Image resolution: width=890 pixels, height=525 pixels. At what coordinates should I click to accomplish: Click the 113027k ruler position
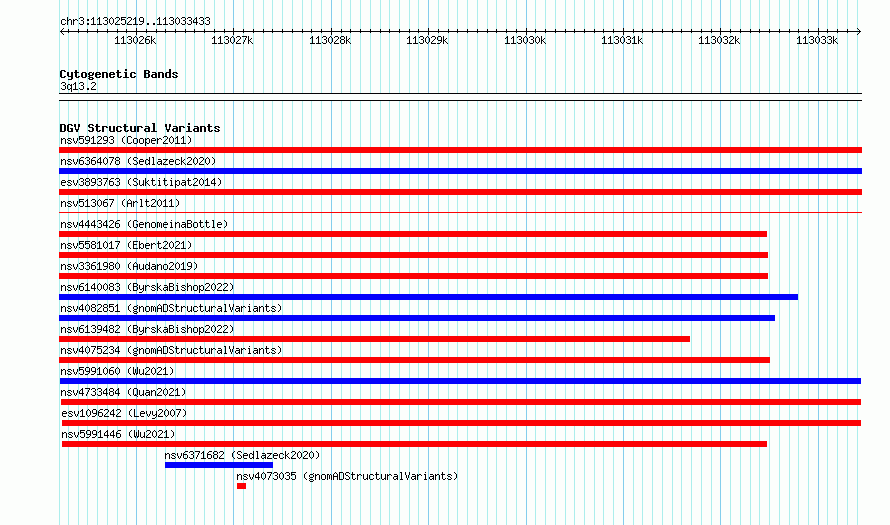(x=232, y=40)
